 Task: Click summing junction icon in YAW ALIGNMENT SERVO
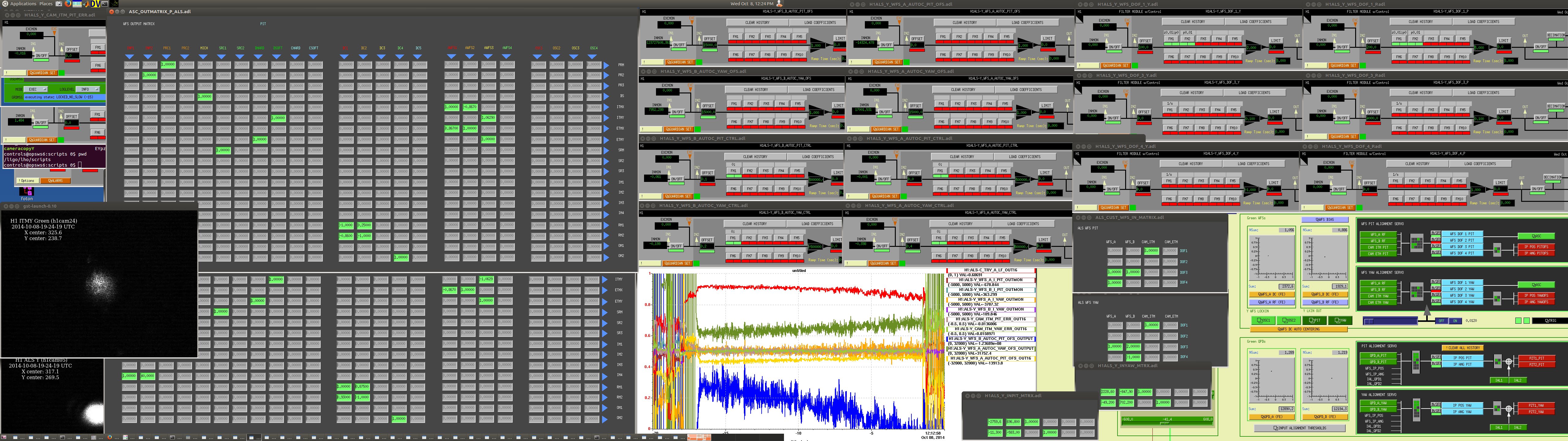[1508, 409]
